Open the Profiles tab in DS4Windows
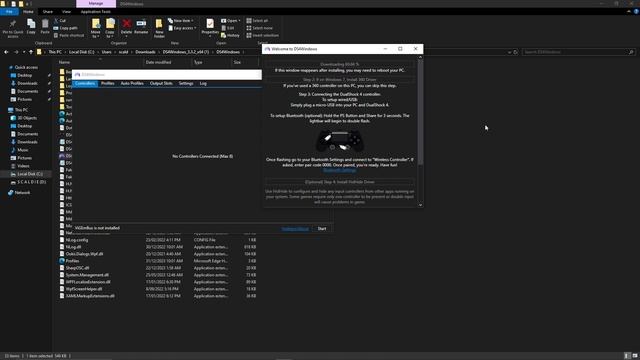 tap(107, 83)
